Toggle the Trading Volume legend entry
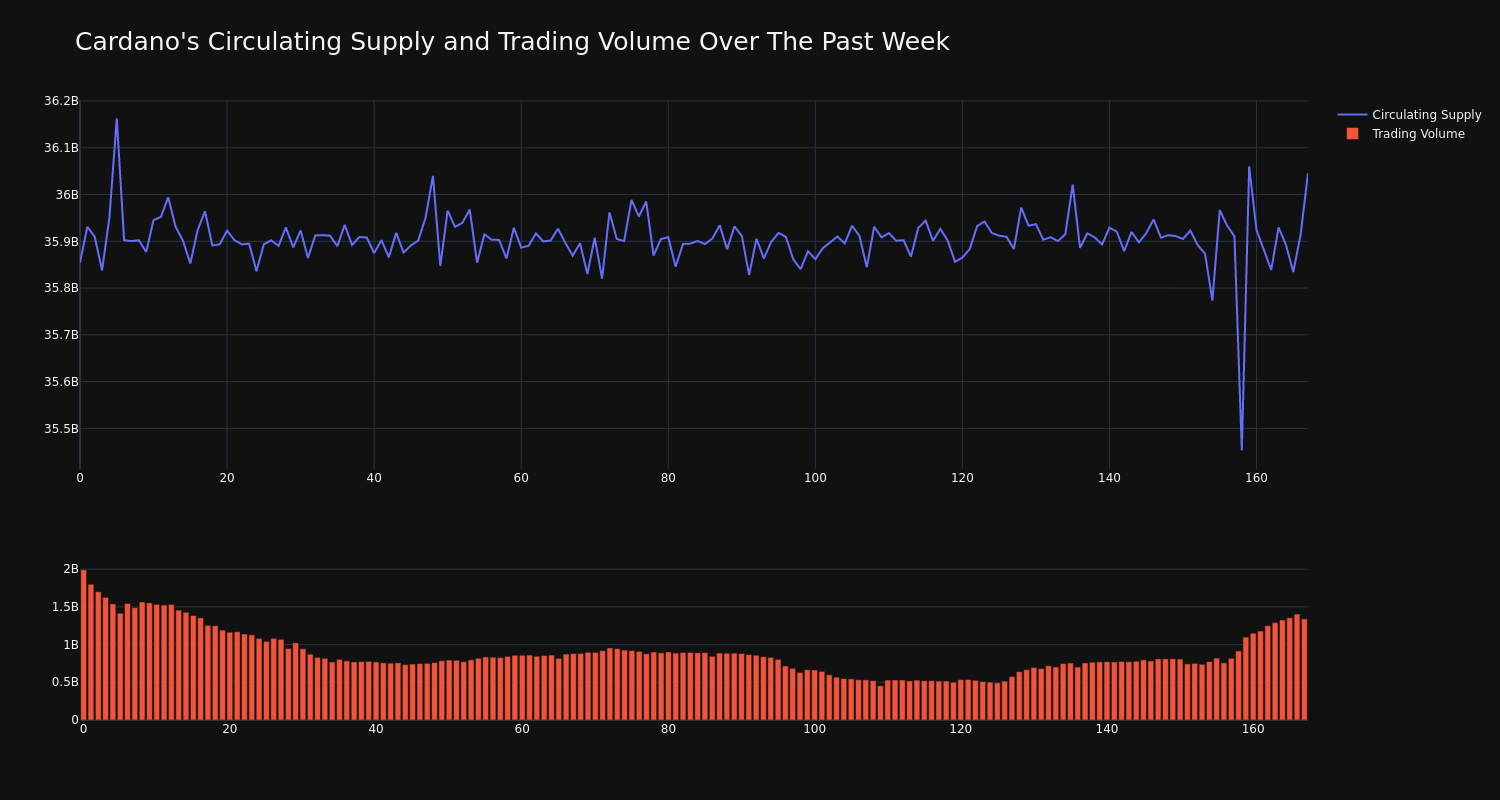The image size is (1500, 800). point(1405,134)
